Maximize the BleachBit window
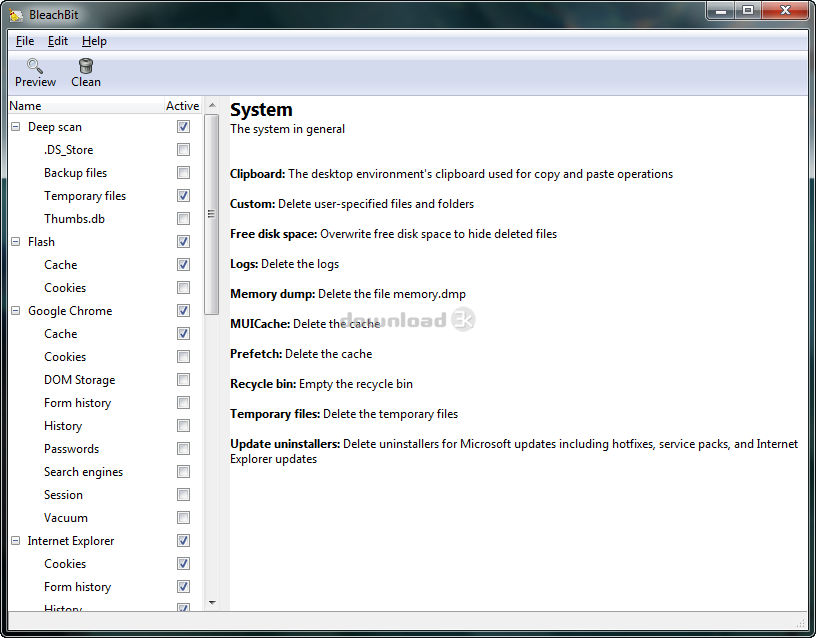The image size is (816, 638). [748, 11]
